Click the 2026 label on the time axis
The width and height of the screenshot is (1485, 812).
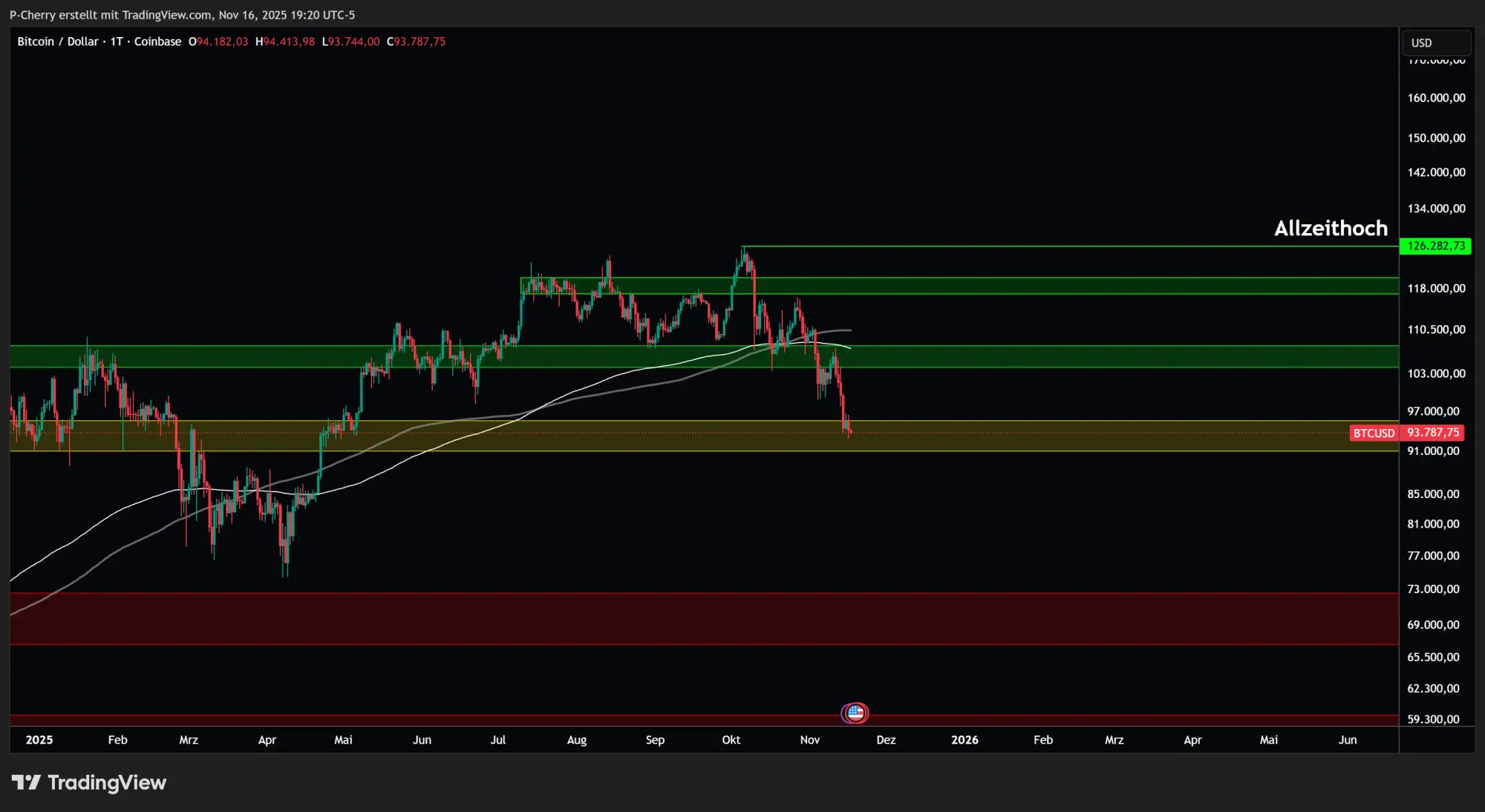click(965, 740)
